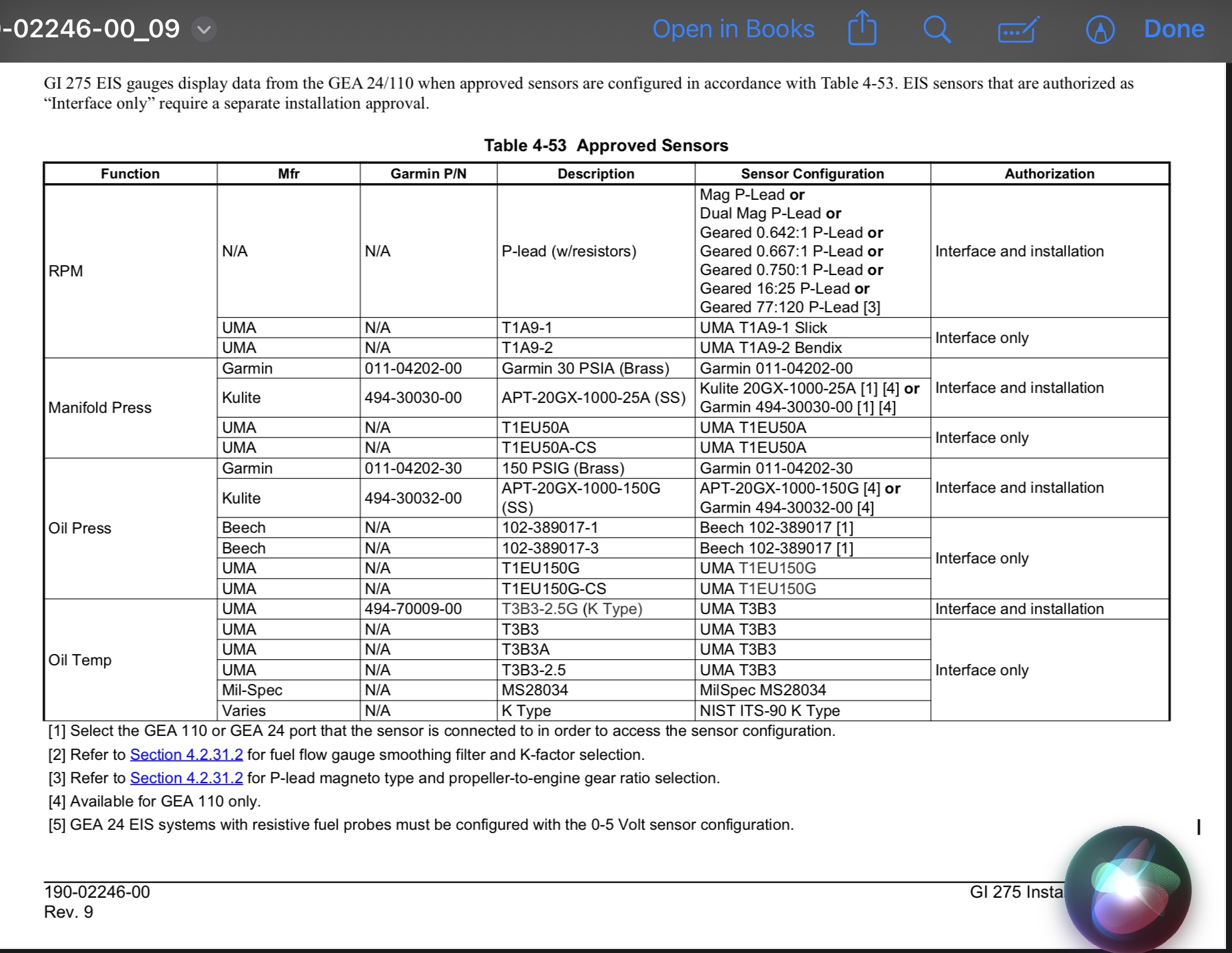Click Kulite part number 494-30030-00
Image resolution: width=1232 pixels, height=953 pixels.
(x=413, y=398)
